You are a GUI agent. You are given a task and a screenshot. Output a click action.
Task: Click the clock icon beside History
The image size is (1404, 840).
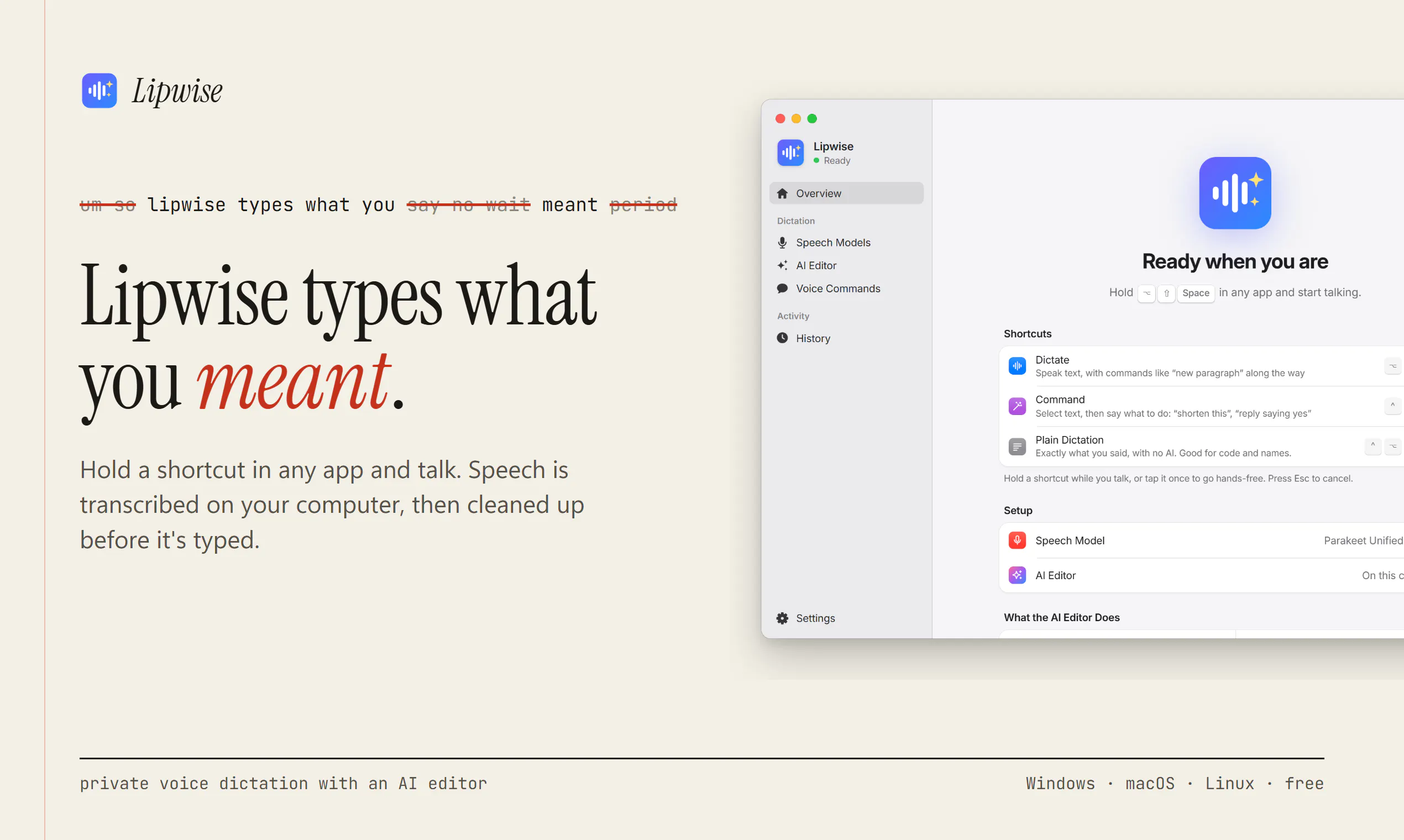[782, 338]
